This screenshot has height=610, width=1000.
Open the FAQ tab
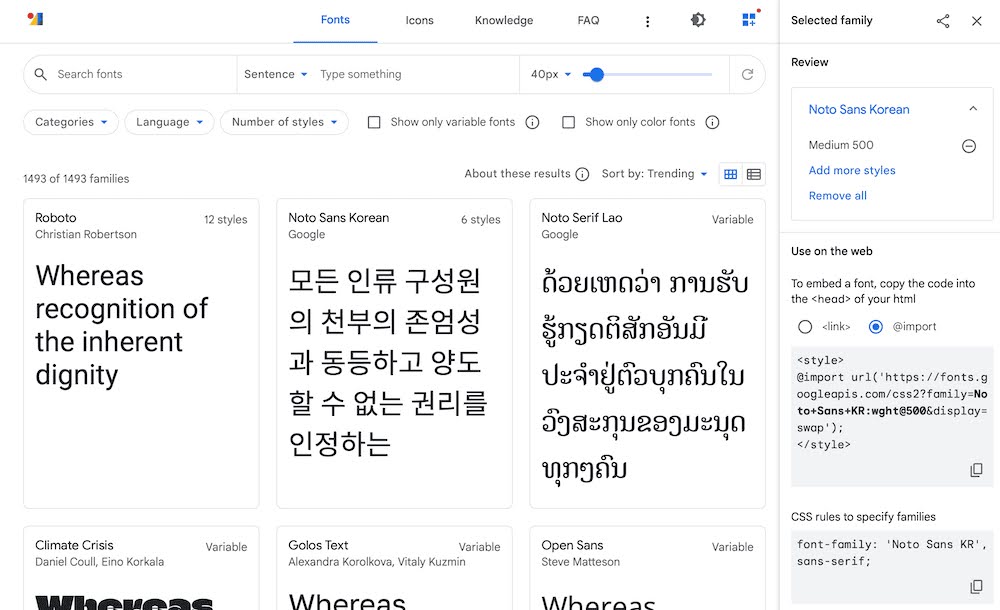click(588, 20)
